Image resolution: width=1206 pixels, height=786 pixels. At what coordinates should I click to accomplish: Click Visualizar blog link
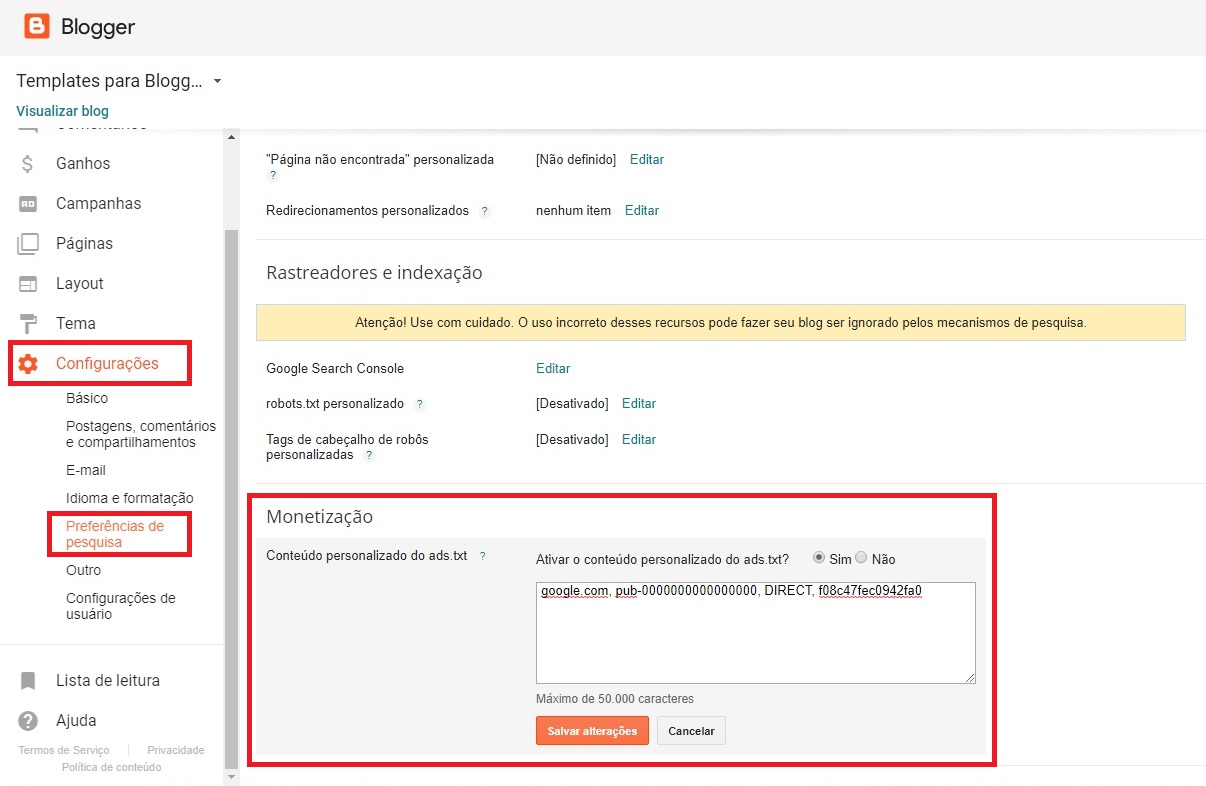click(x=62, y=111)
